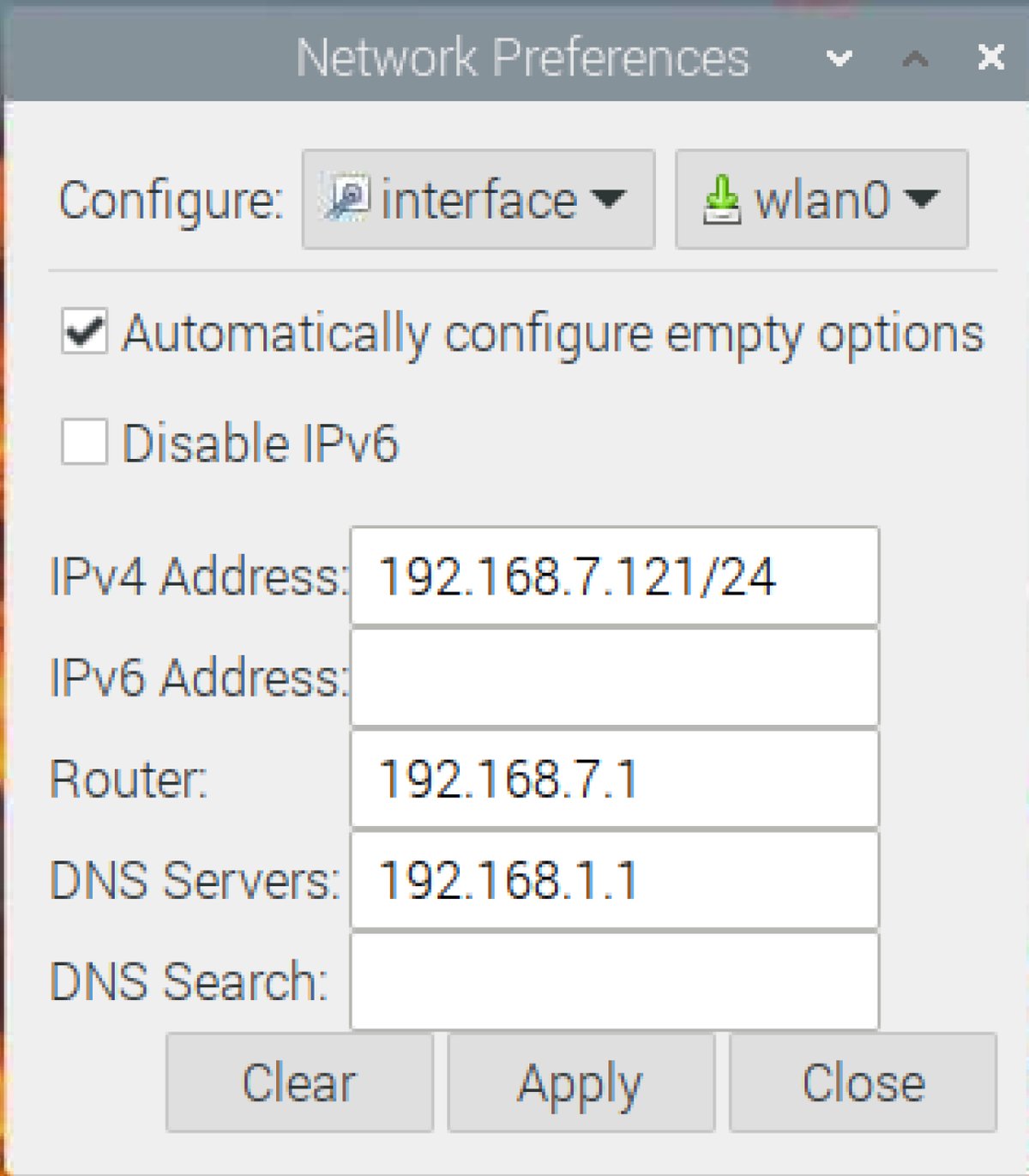The image size is (1029, 1176).
Task: Uncheck the Automatically configure empty options checkbox
Action: pyautogui.click(x=84, y=332)
